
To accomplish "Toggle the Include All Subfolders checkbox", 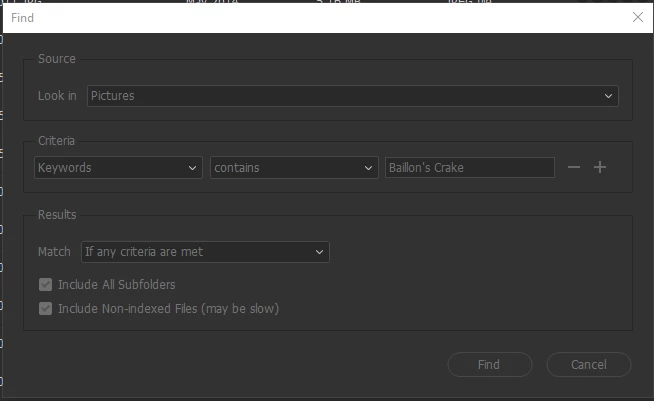I will tap(45, 285).
